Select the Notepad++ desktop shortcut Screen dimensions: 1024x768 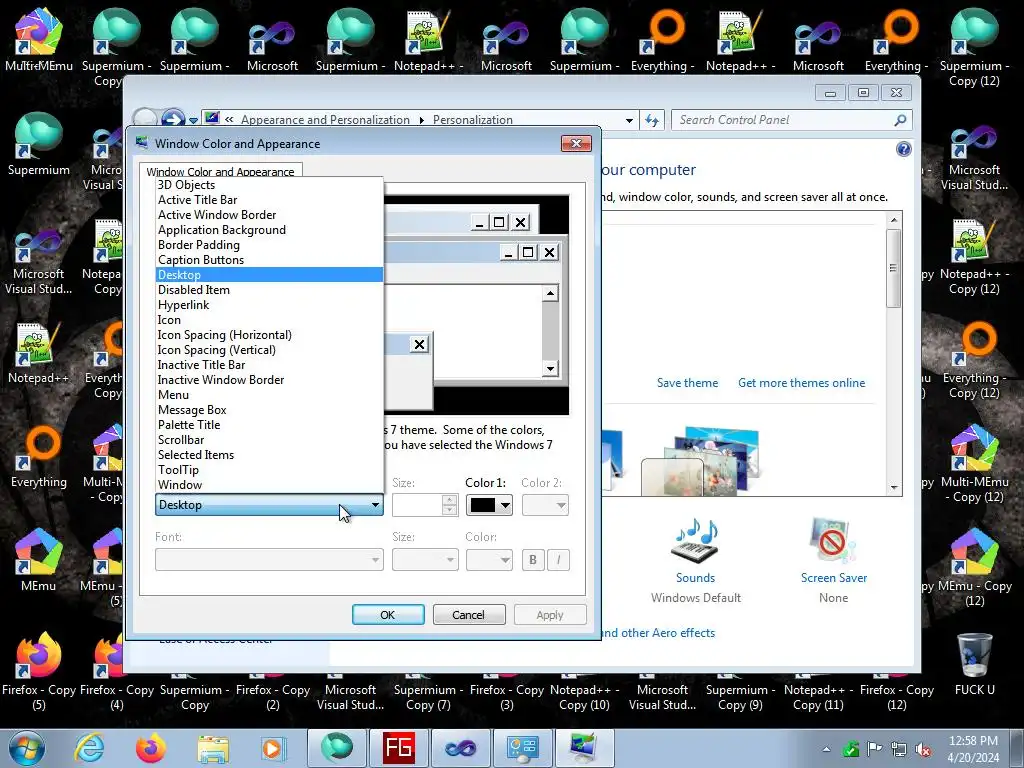coord(39,353)
